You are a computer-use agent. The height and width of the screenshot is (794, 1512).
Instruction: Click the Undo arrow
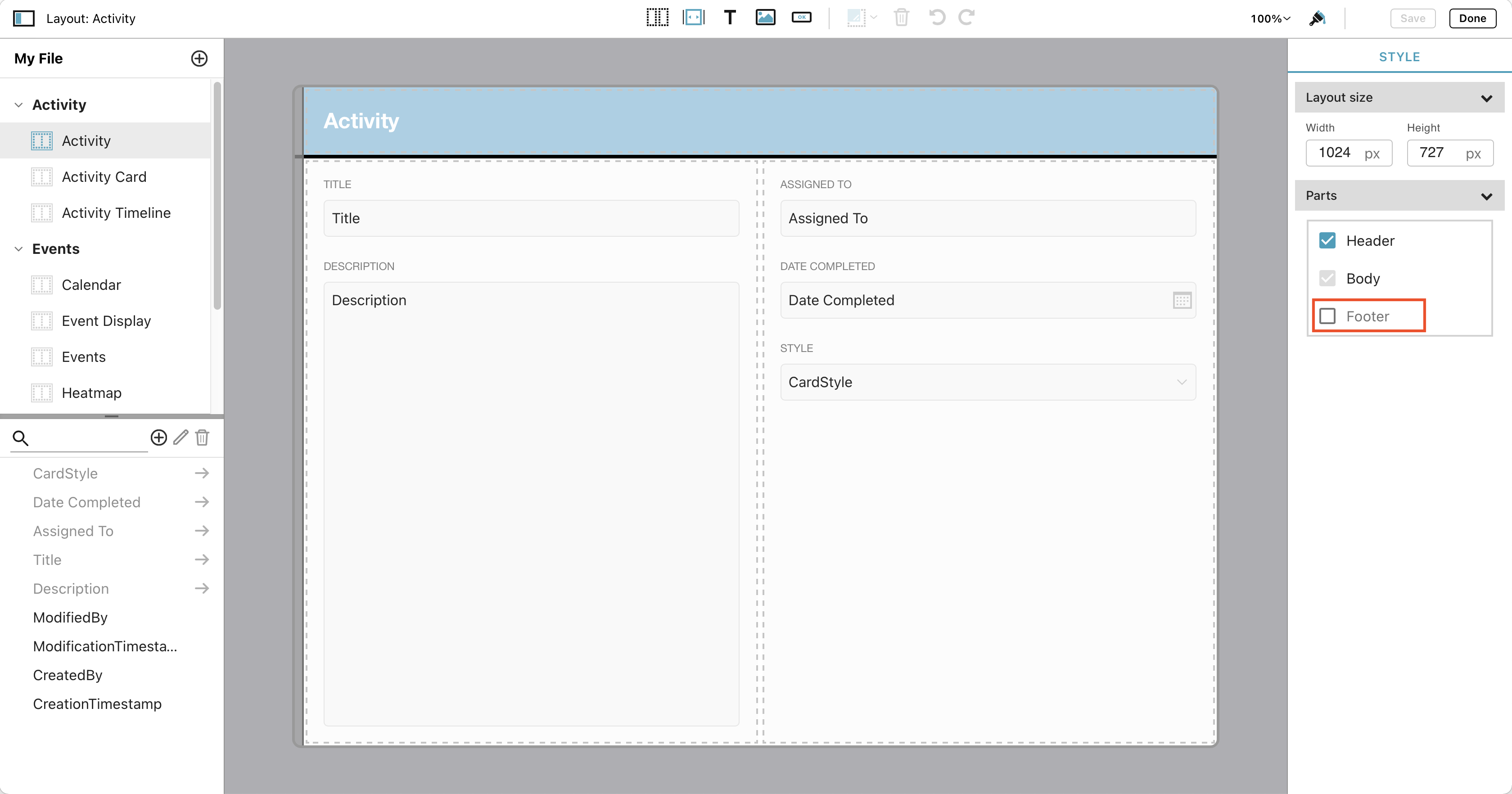pyautogui.click(x=937, y=18)
